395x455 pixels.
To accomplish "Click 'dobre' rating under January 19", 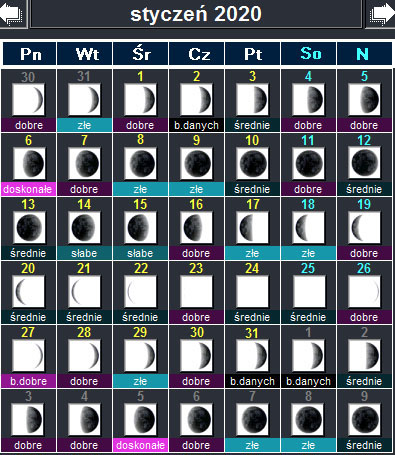I will tap(364, 253).
